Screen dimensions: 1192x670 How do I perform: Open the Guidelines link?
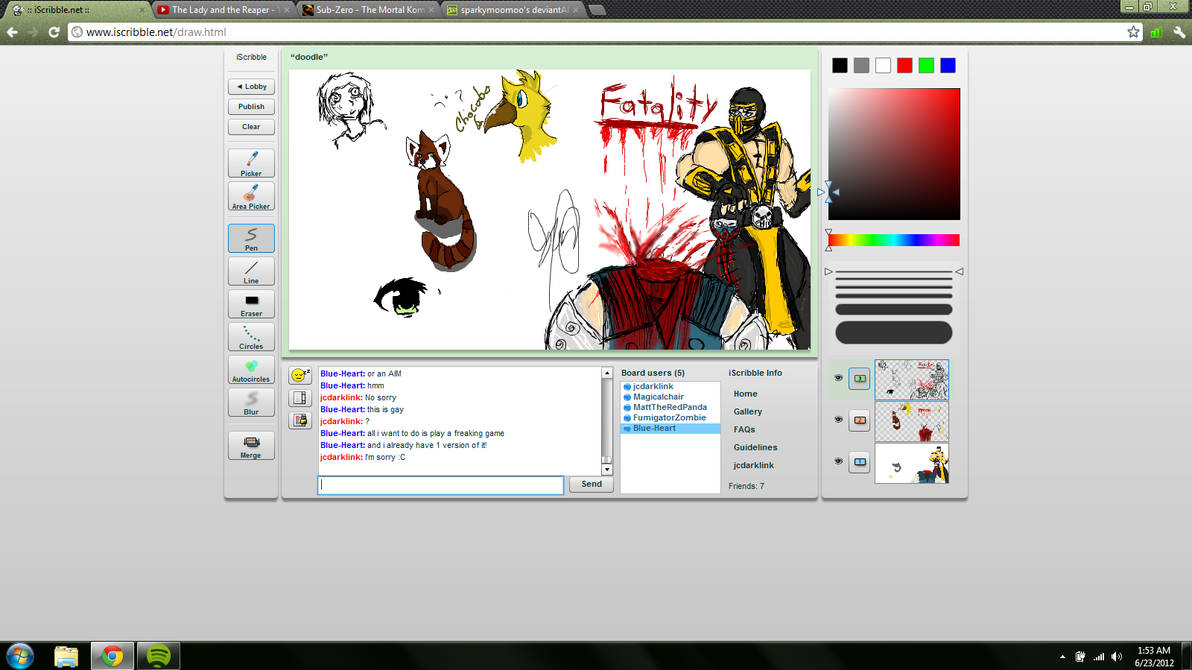point(755,447)
